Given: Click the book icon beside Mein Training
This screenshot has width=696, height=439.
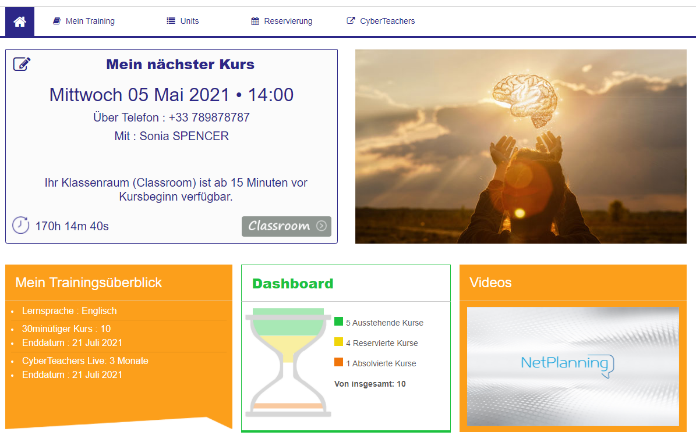Looking at the screenshot, I should click(x=57, y=21).
